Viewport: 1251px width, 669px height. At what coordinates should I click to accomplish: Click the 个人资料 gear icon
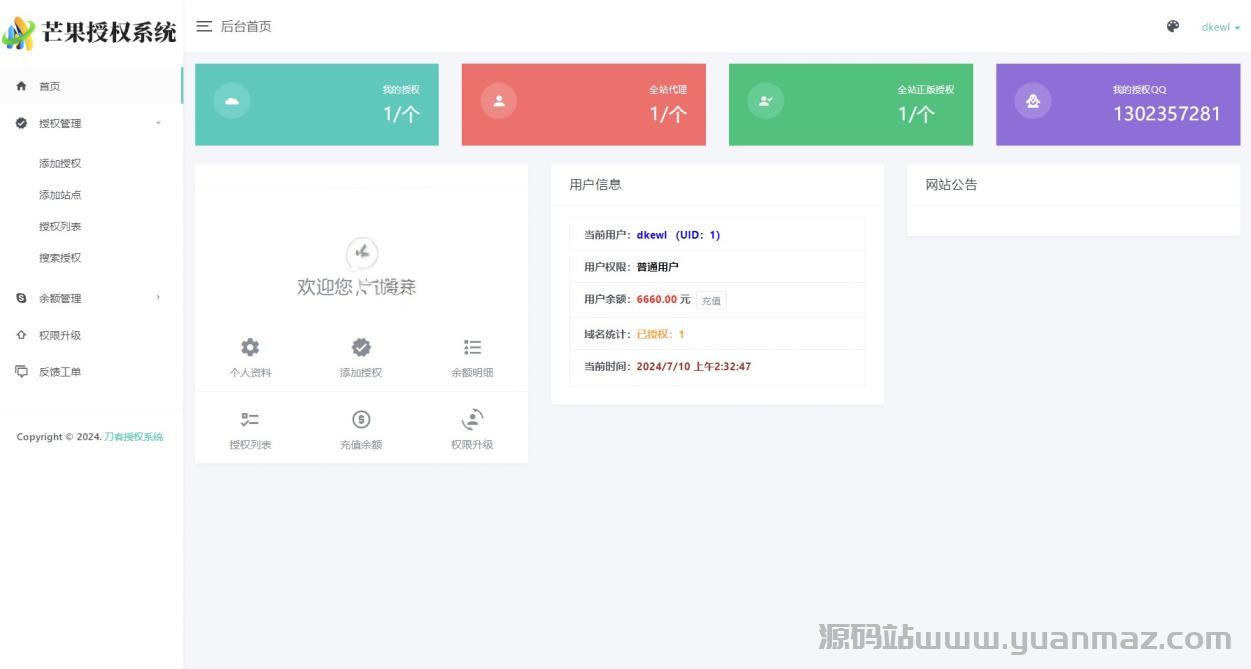pos(250,347)
